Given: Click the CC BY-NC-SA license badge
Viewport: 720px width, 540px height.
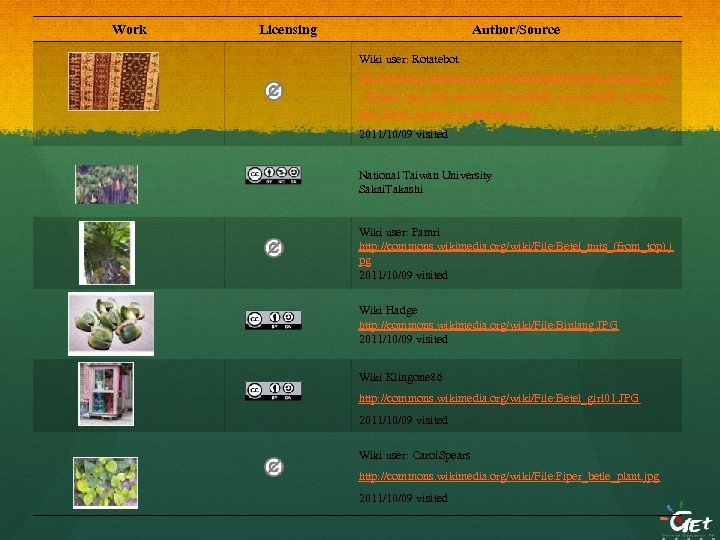Looking at the screenshot, I should pyautogui.click(x=273, y=174).
